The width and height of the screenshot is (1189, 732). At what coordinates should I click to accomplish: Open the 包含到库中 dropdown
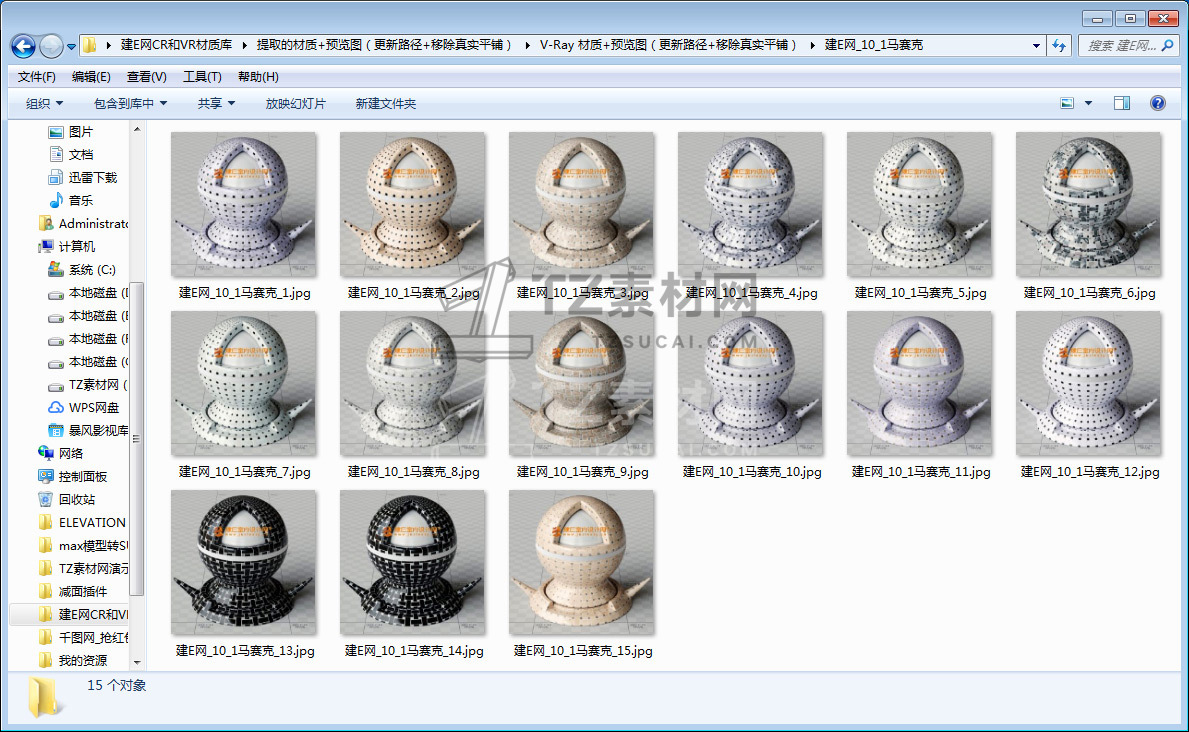click(130, 103)
